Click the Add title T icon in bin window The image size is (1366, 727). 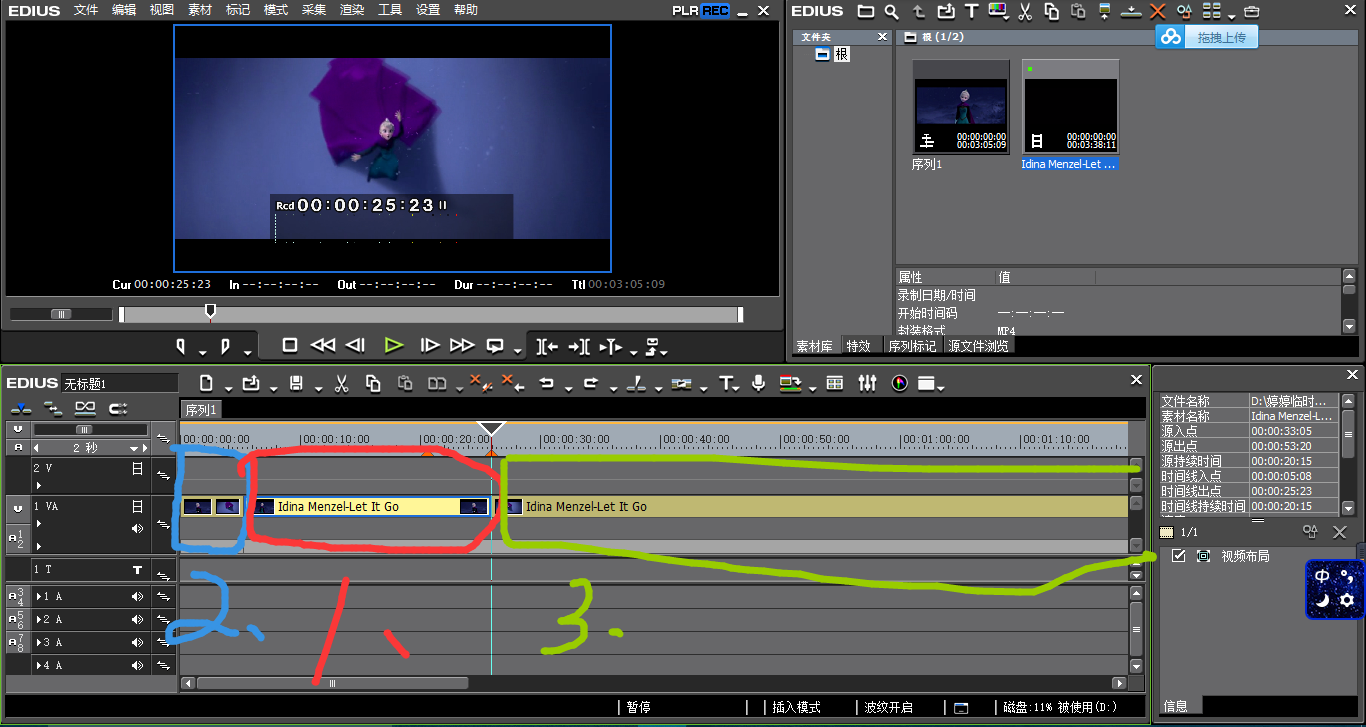[971, 11]
